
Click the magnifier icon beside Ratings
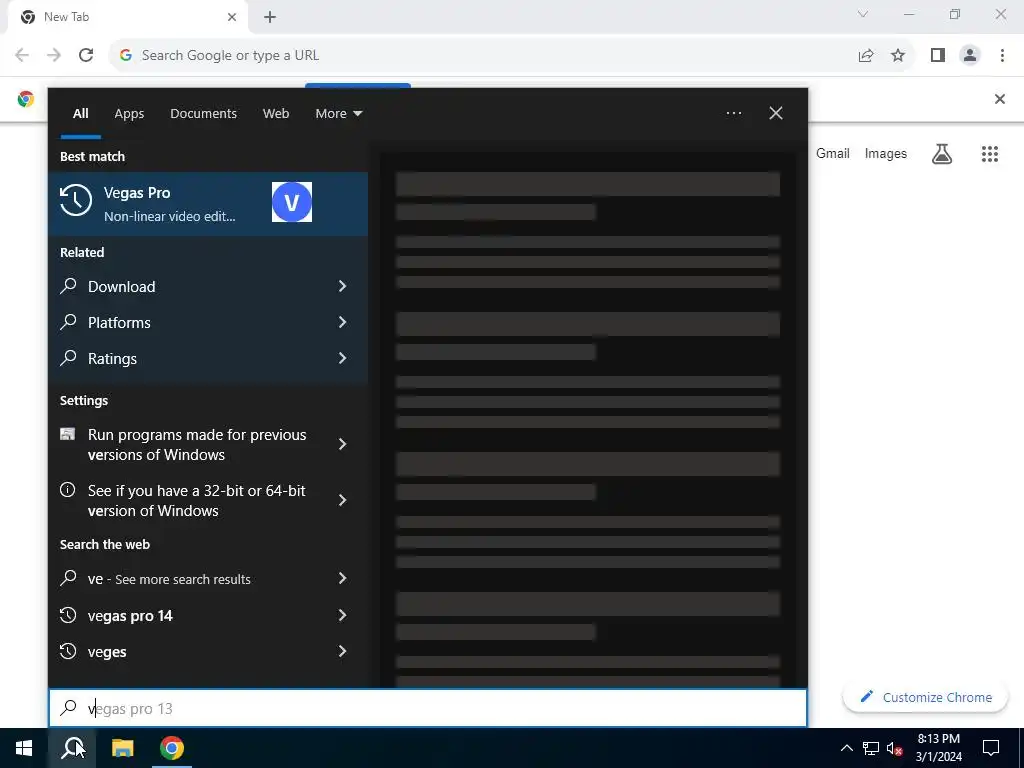[68, 357]
